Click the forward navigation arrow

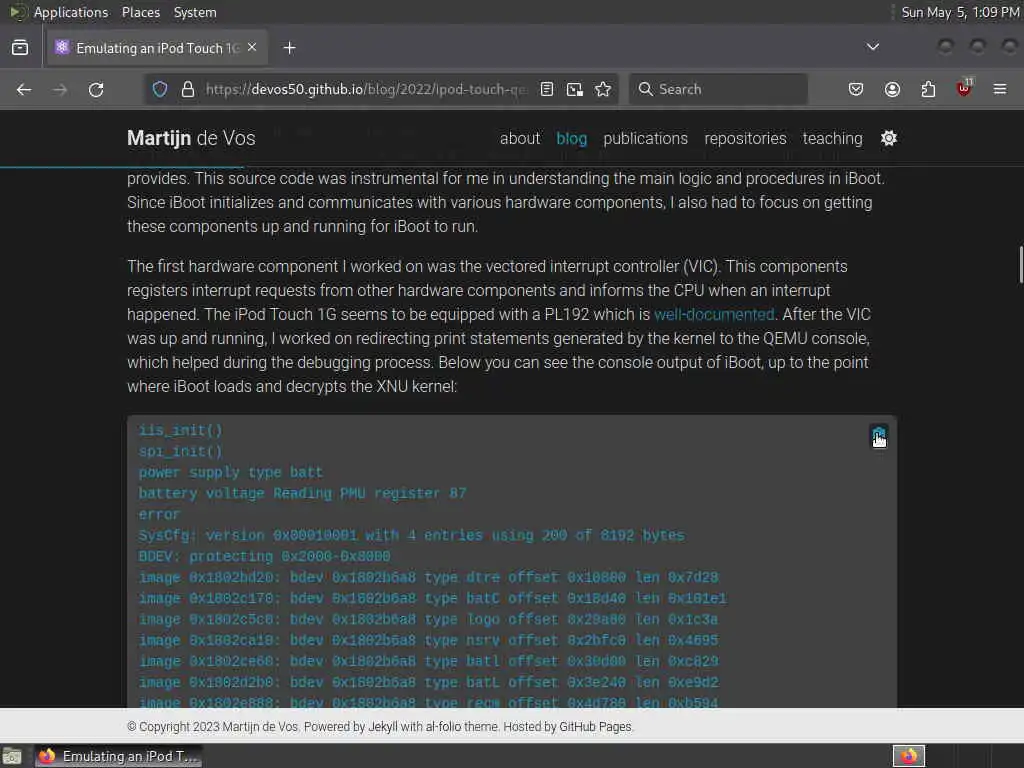tap(60, 89)
